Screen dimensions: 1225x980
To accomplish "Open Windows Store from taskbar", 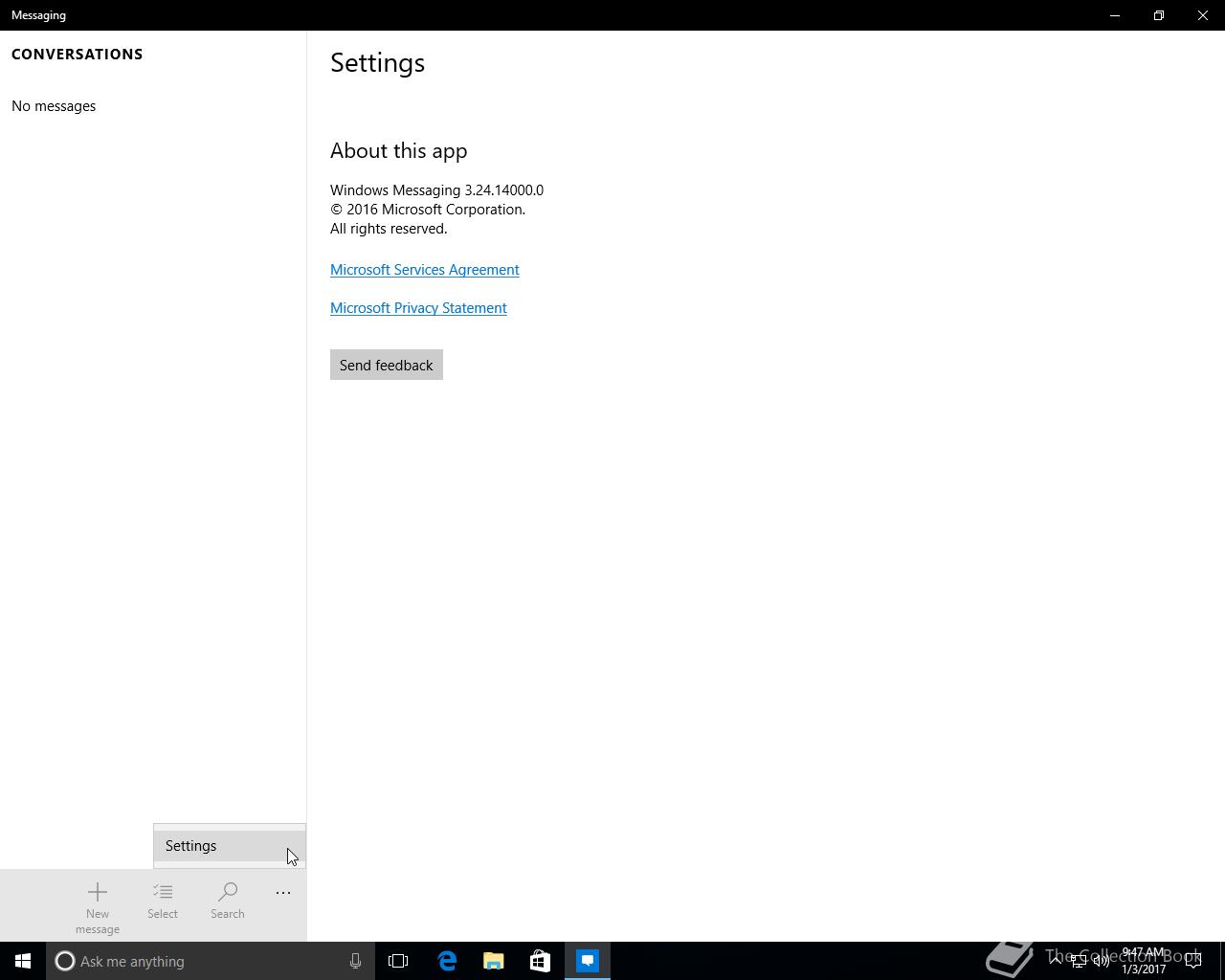I will [x=540, y=961].
